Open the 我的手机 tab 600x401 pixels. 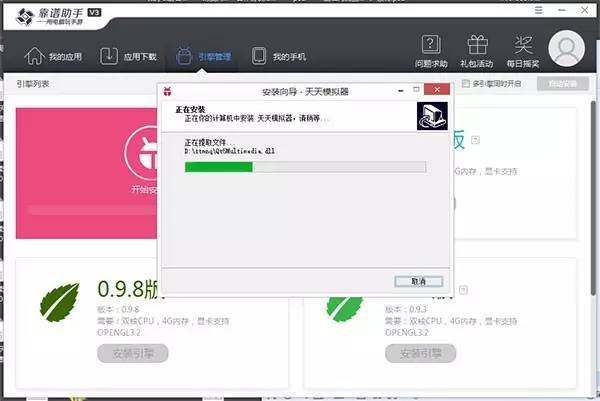click(279, 57)
